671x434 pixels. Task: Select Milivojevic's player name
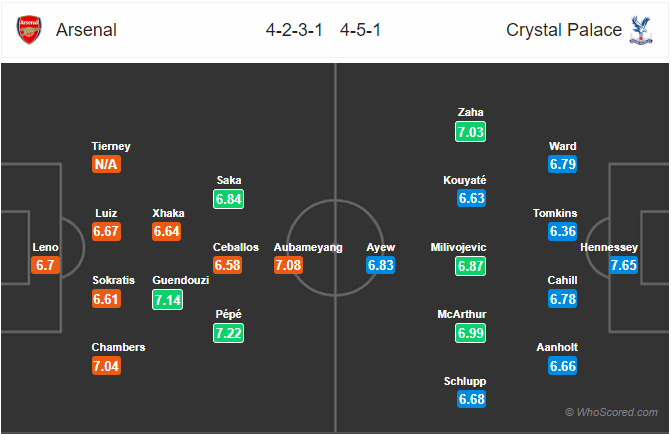coord(458,247)
